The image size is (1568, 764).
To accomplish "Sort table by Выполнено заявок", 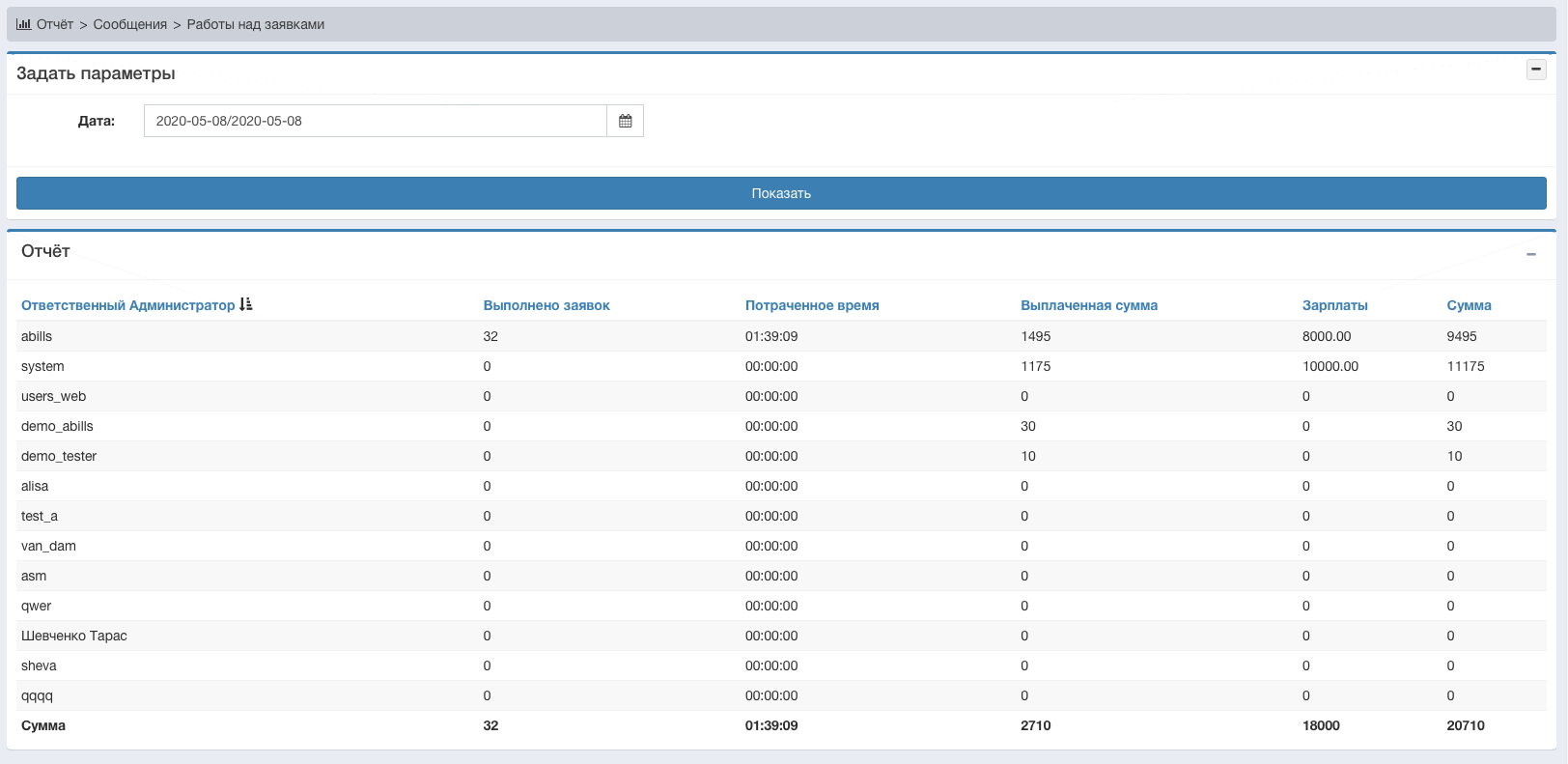I will [546, 305].
